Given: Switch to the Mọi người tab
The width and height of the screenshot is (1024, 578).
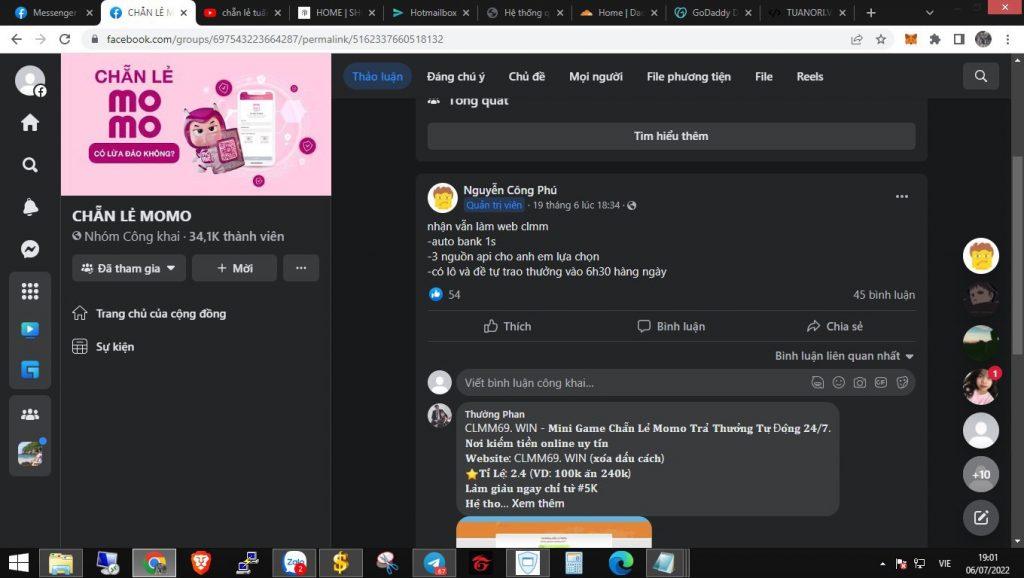Looking at the screenshot, I should point(595,77).
